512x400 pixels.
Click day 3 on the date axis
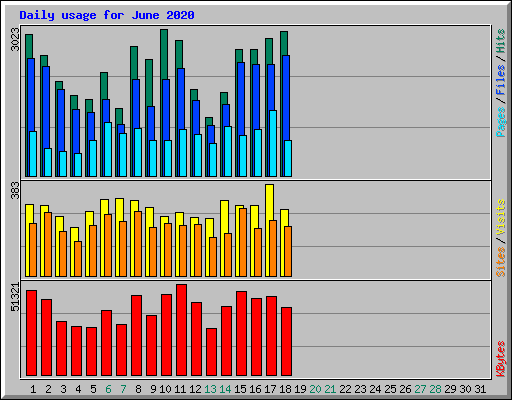pyautogui.click(x=63, y=389)
